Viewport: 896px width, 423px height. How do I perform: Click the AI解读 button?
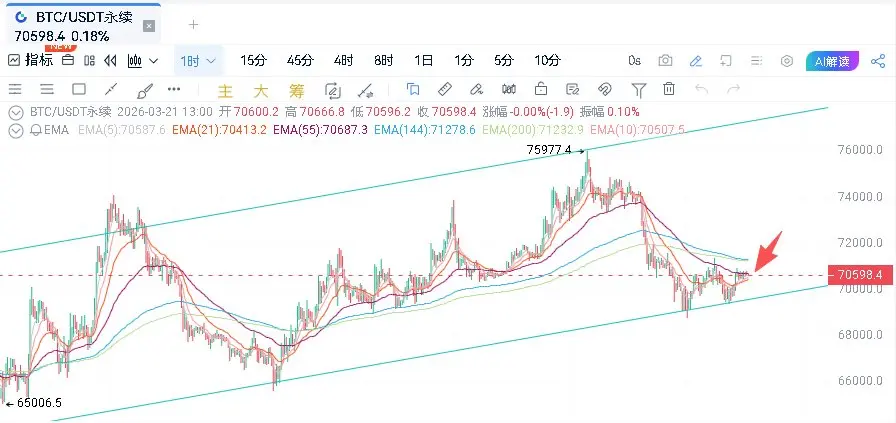tap(833, 61)
